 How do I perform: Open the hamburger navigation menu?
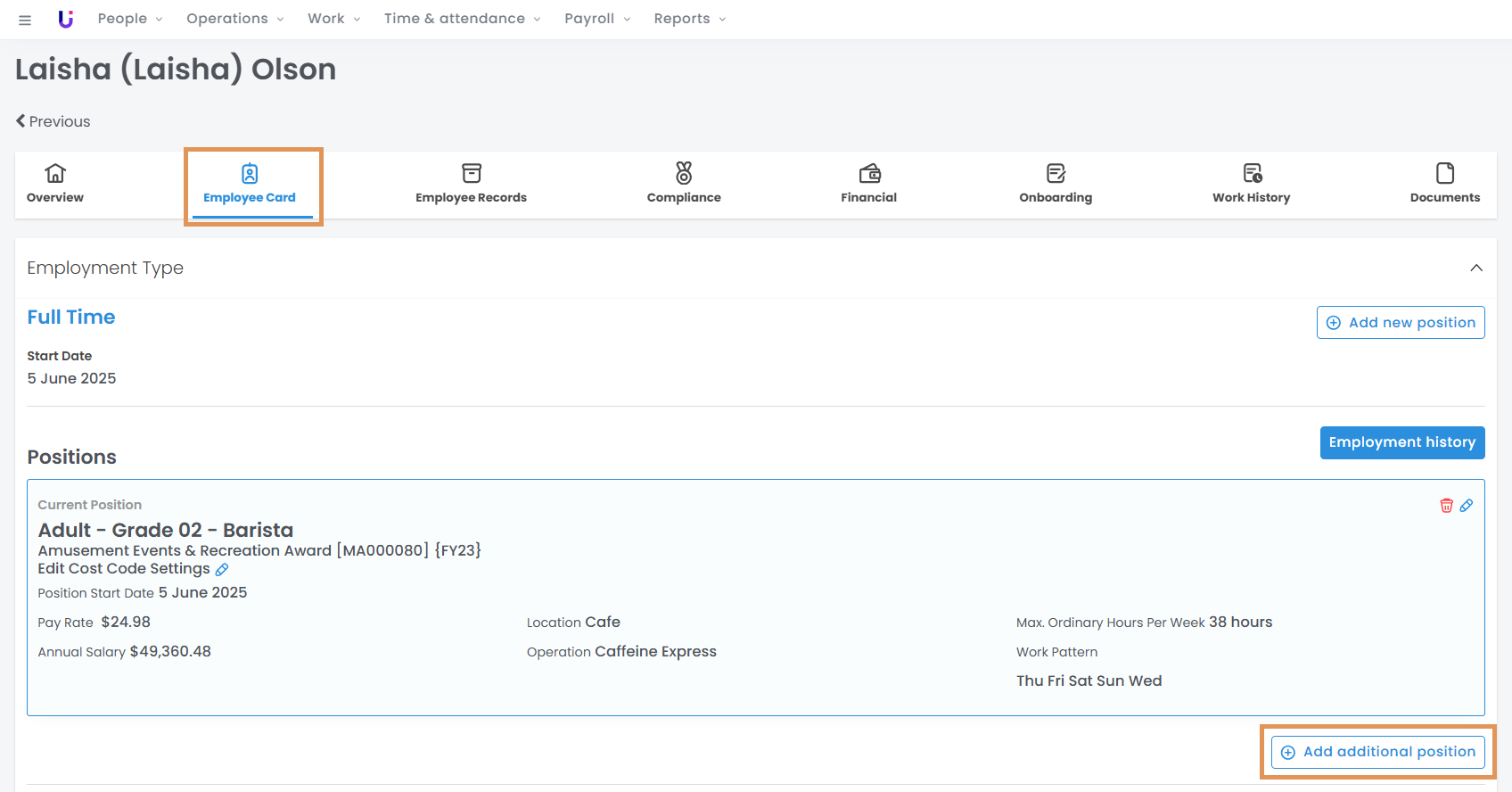(25, 20)
